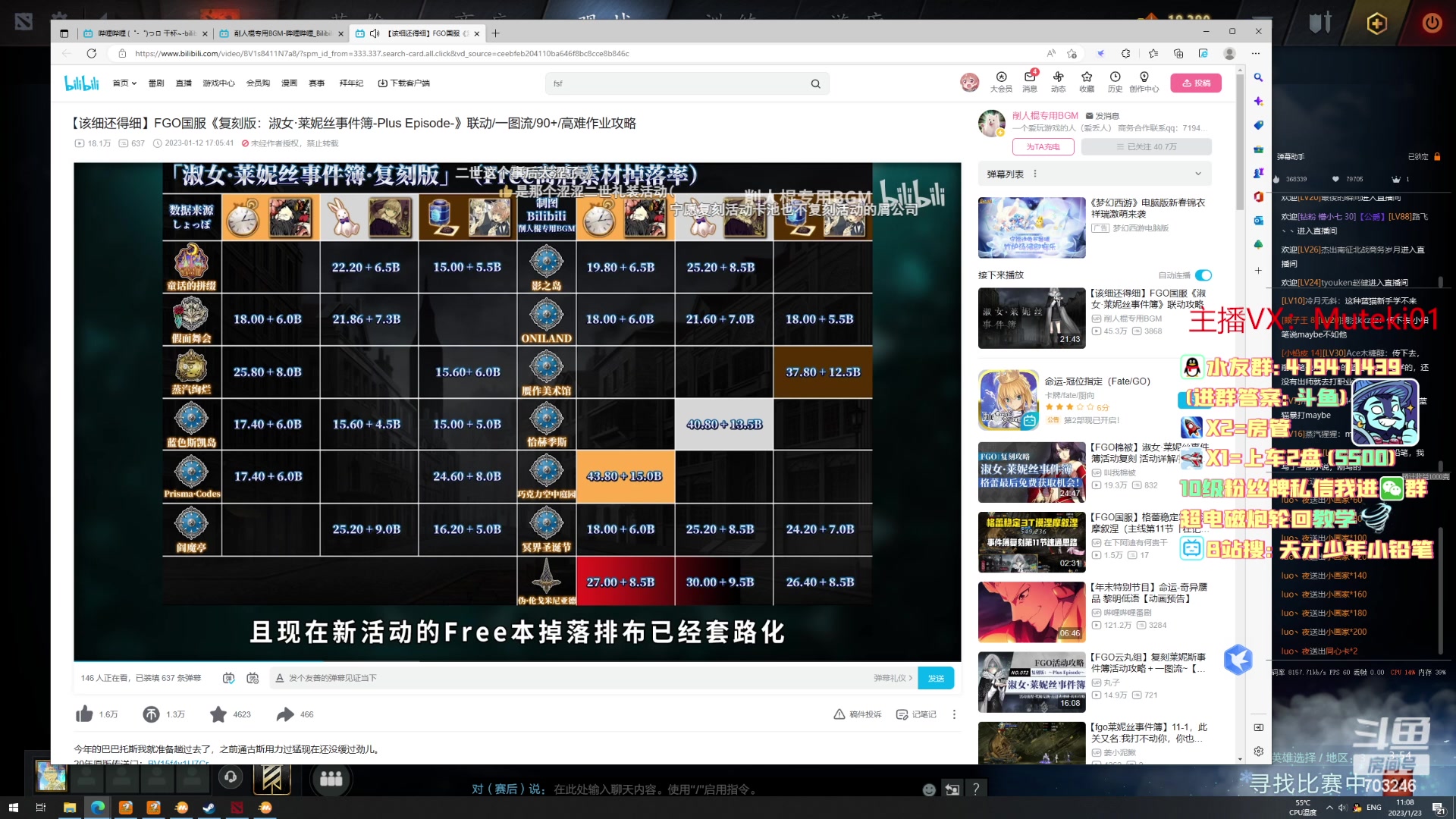
Task: Open Edge settings and more menu
Action: tap(1256, 54)
